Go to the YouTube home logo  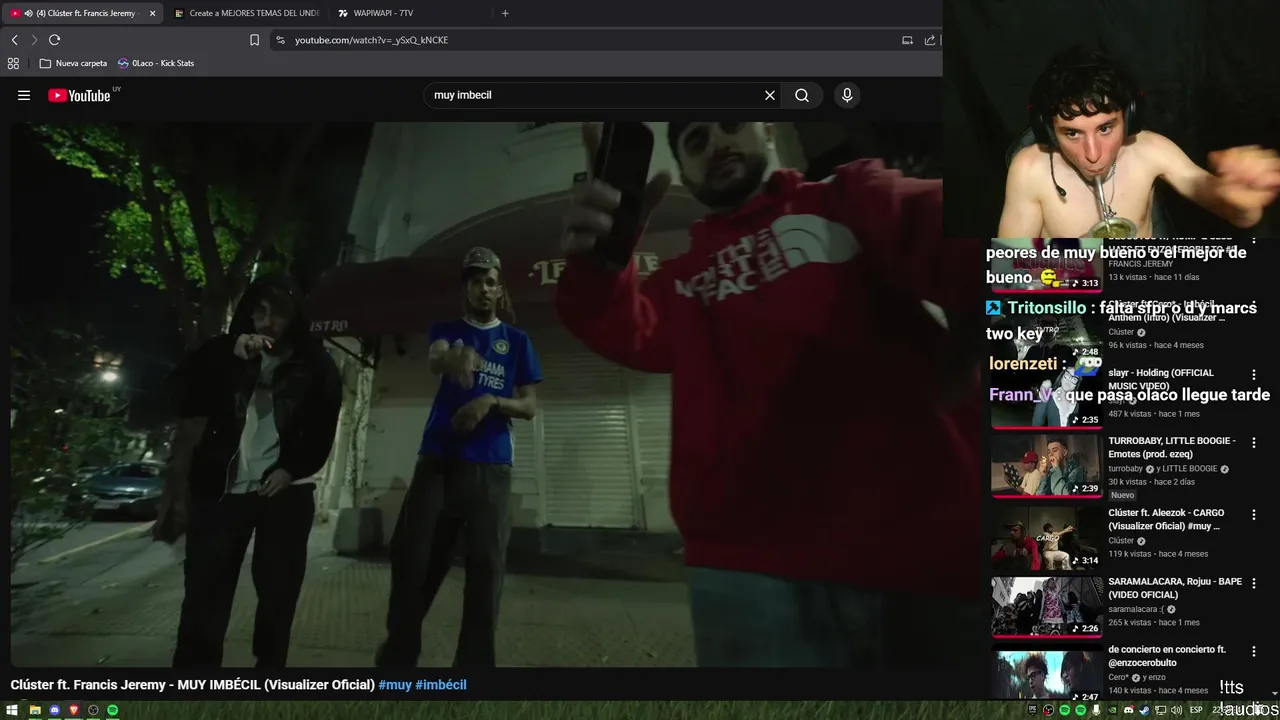[79, 95]
